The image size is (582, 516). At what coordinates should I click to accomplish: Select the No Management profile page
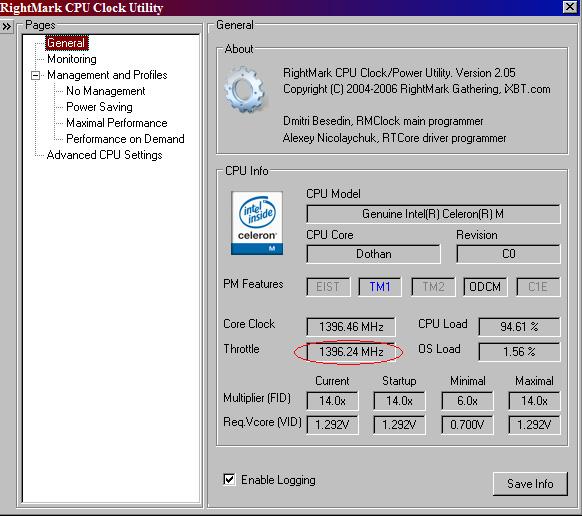point(105,91)
